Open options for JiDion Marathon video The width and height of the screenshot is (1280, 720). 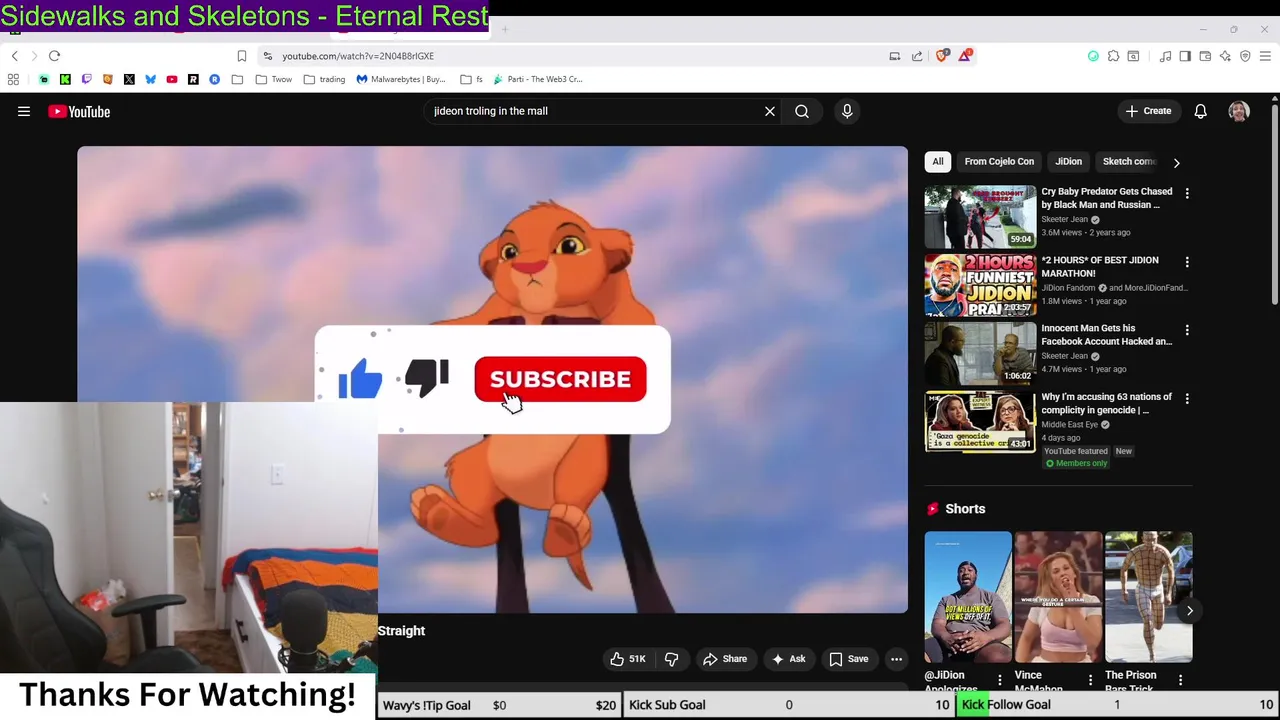(x=1187, y=262)
